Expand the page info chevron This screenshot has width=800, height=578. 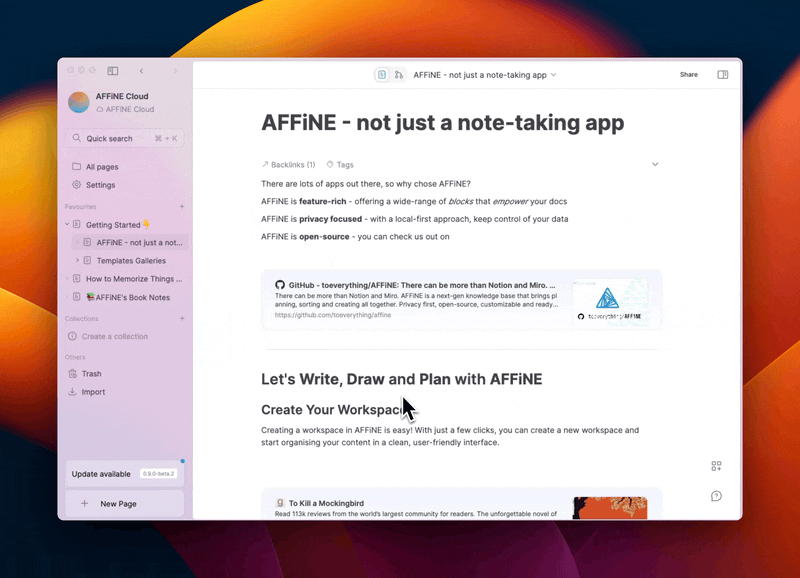click(655, 164)
